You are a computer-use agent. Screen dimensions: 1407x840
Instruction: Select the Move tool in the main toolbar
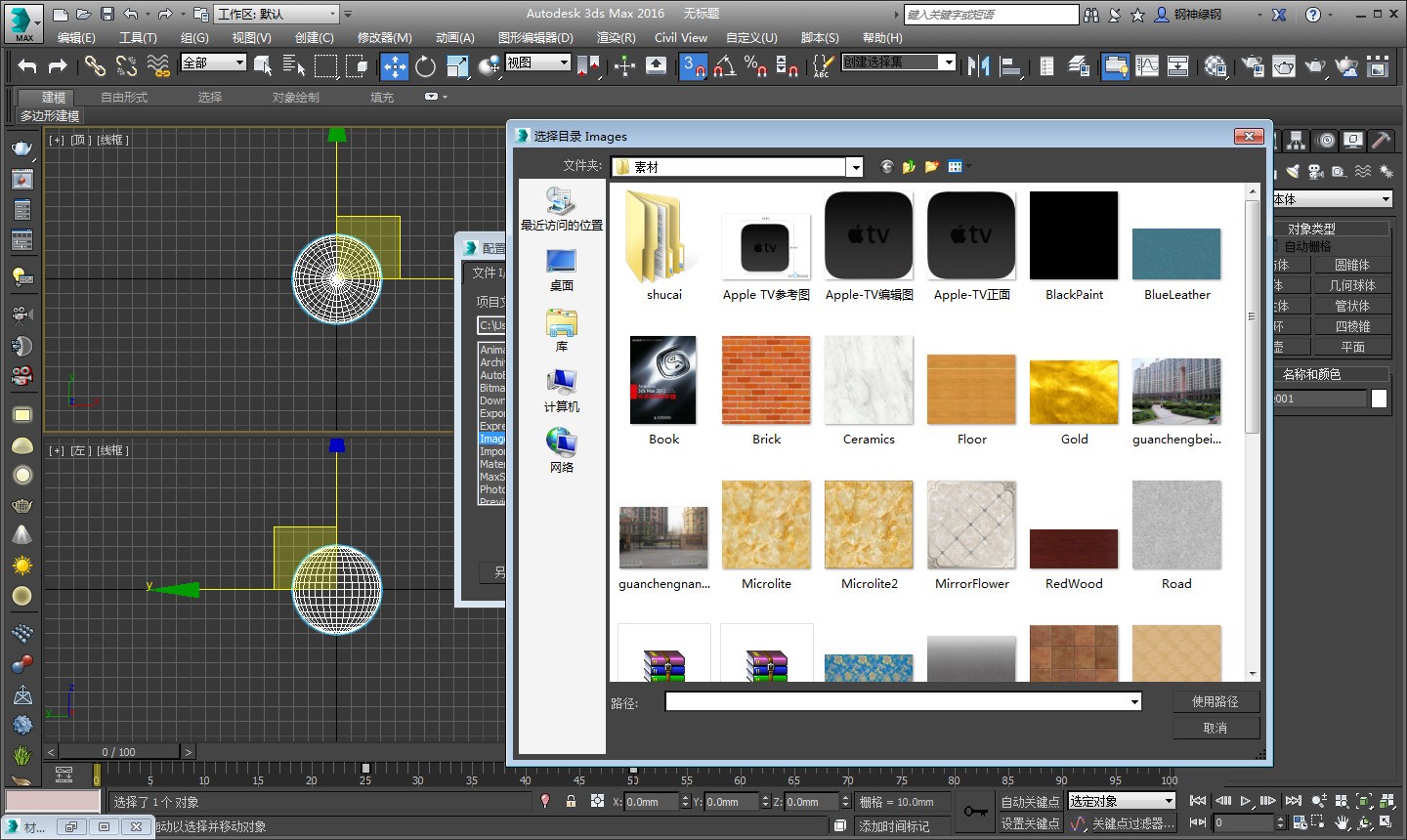tap(397, 66)
